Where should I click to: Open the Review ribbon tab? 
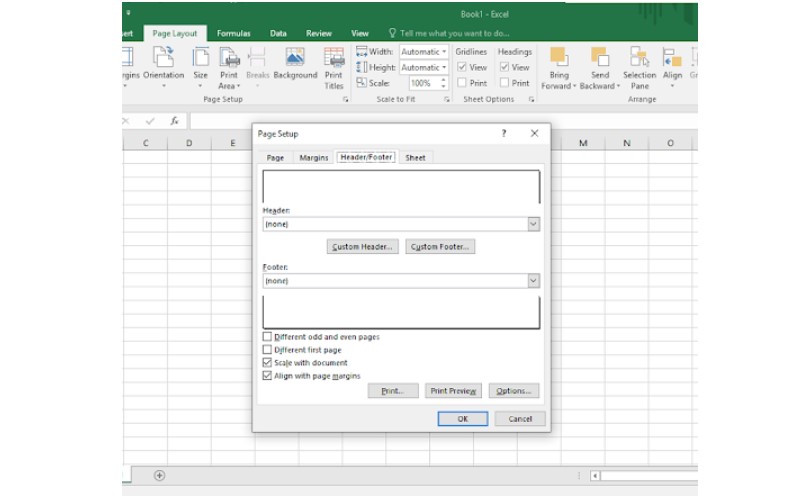(319, 33)
